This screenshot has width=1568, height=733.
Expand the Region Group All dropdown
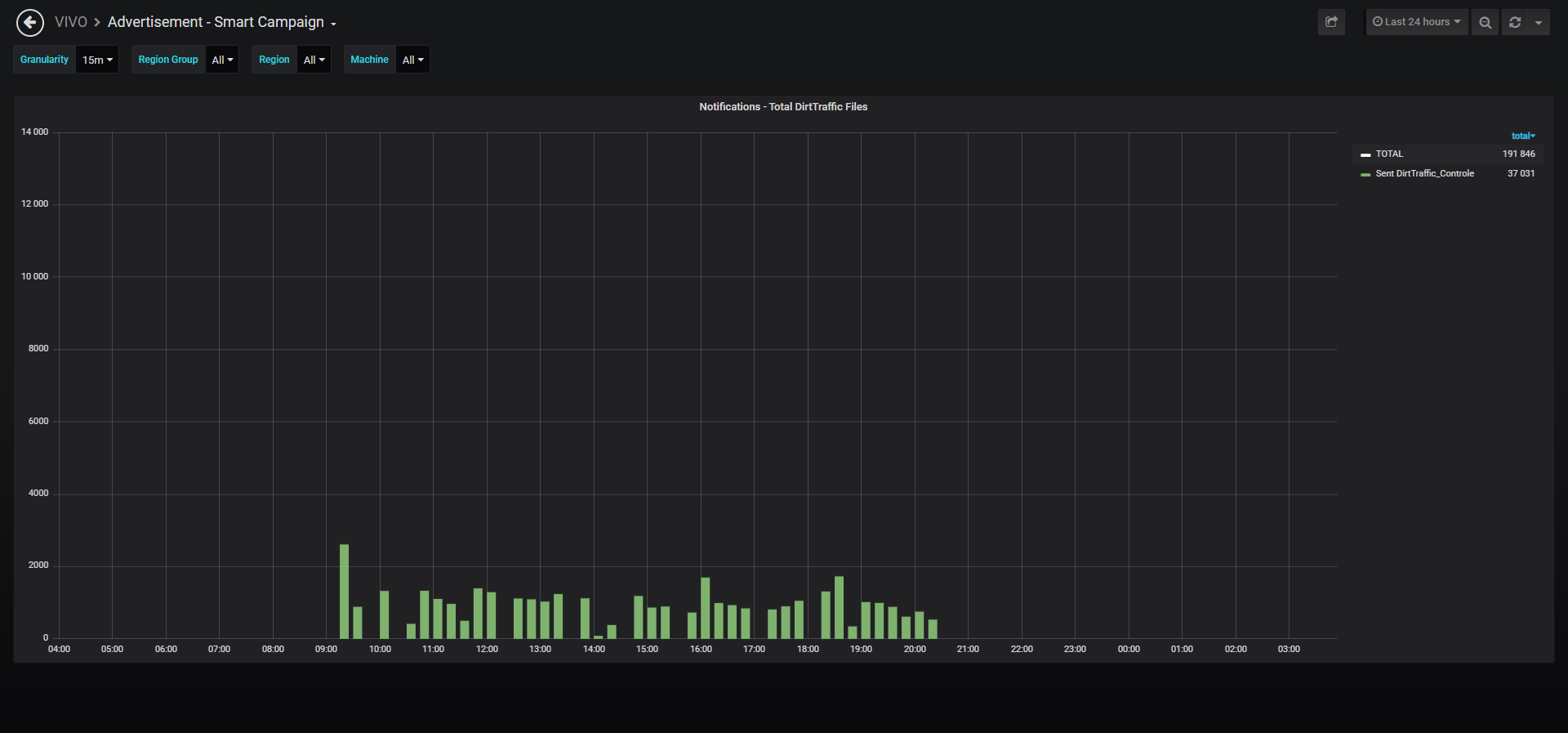222,60
